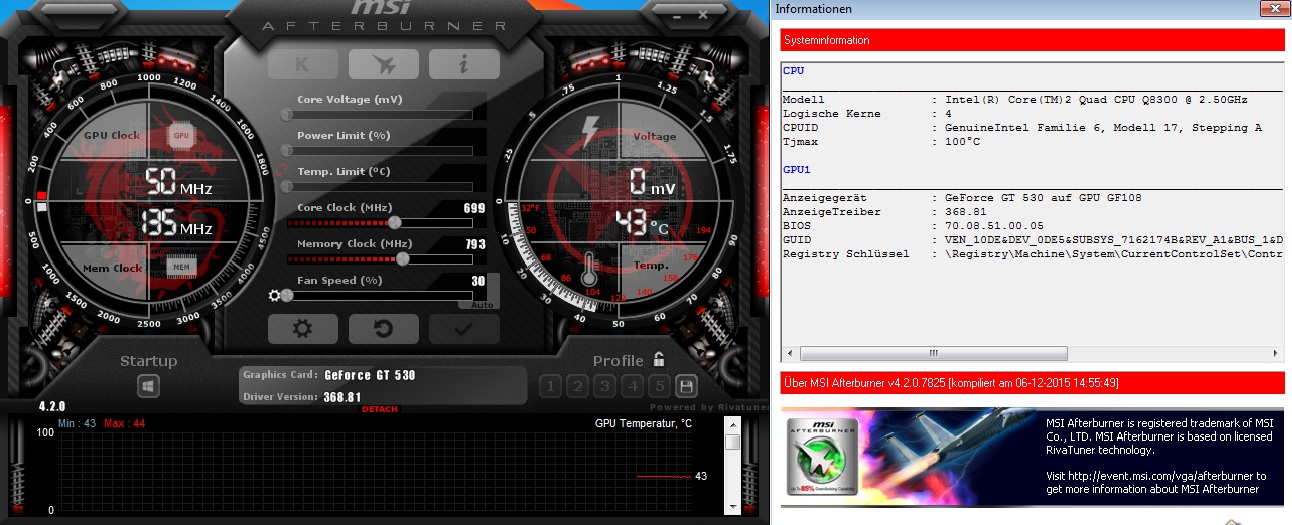Click the MEM chip icon in gauge
The image size is (1292, 525).
pyautogui.click(x=181, y=267)
